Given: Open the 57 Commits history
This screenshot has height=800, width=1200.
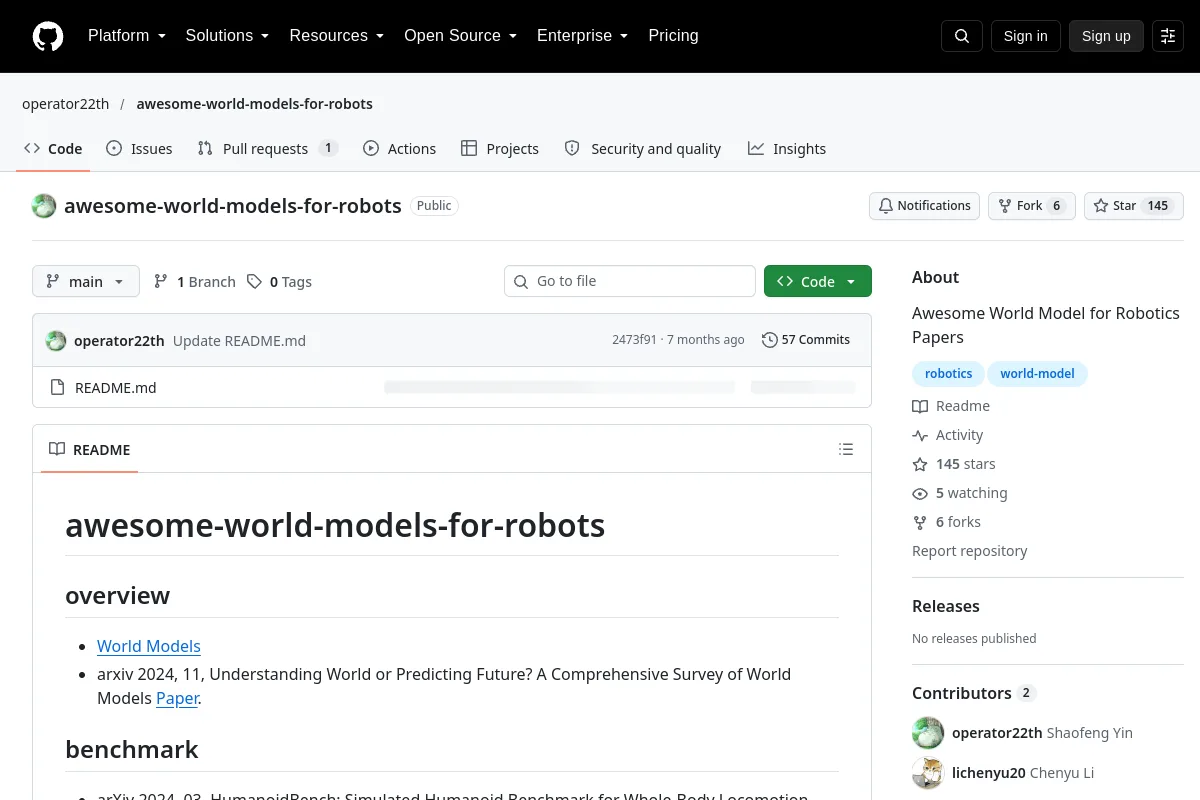Looking at the screenshot, I should (x=806, y=340).
